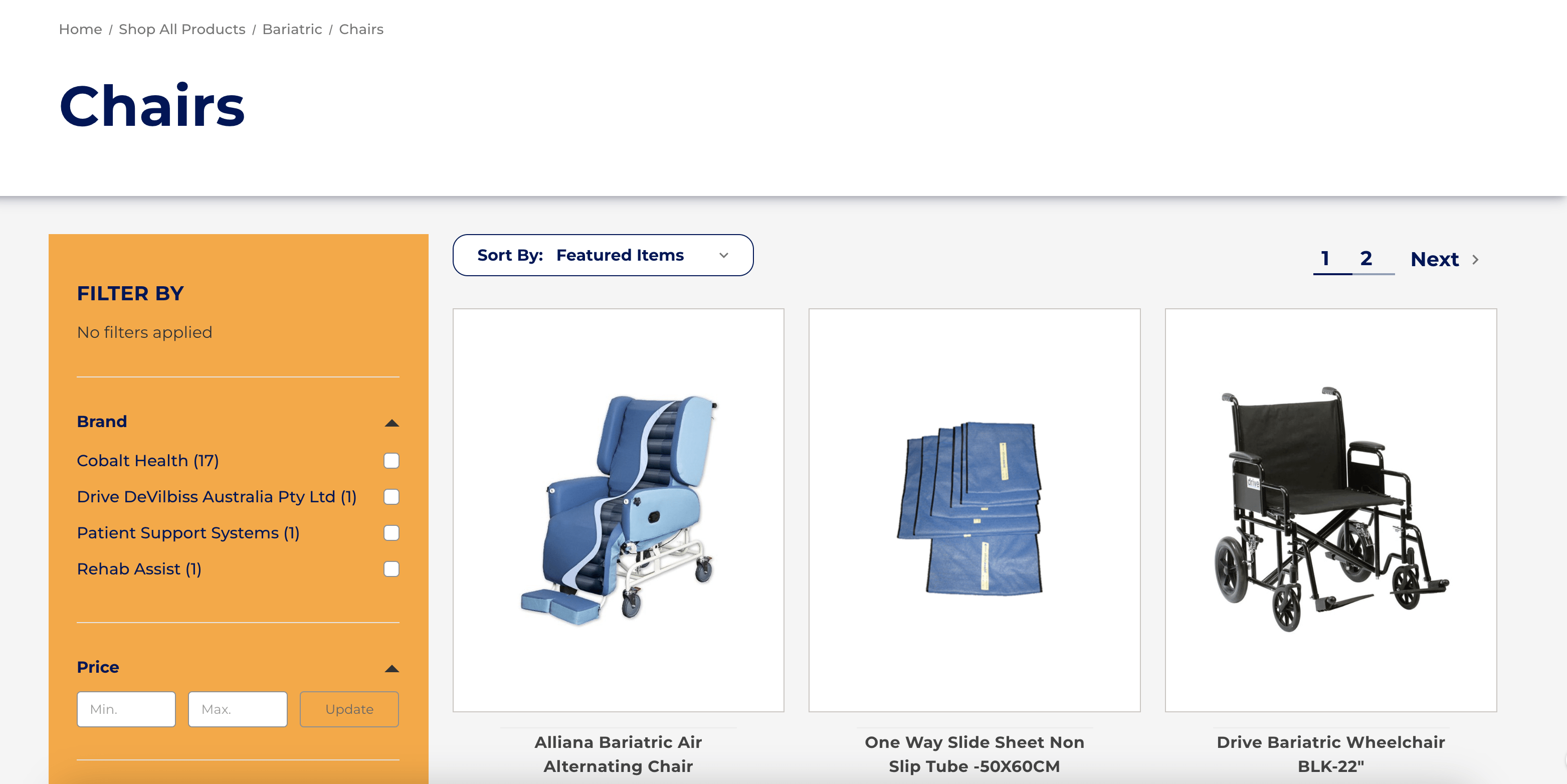Open the Sort By dropdown
1567x784 pixels.
(x=603, y=255)
